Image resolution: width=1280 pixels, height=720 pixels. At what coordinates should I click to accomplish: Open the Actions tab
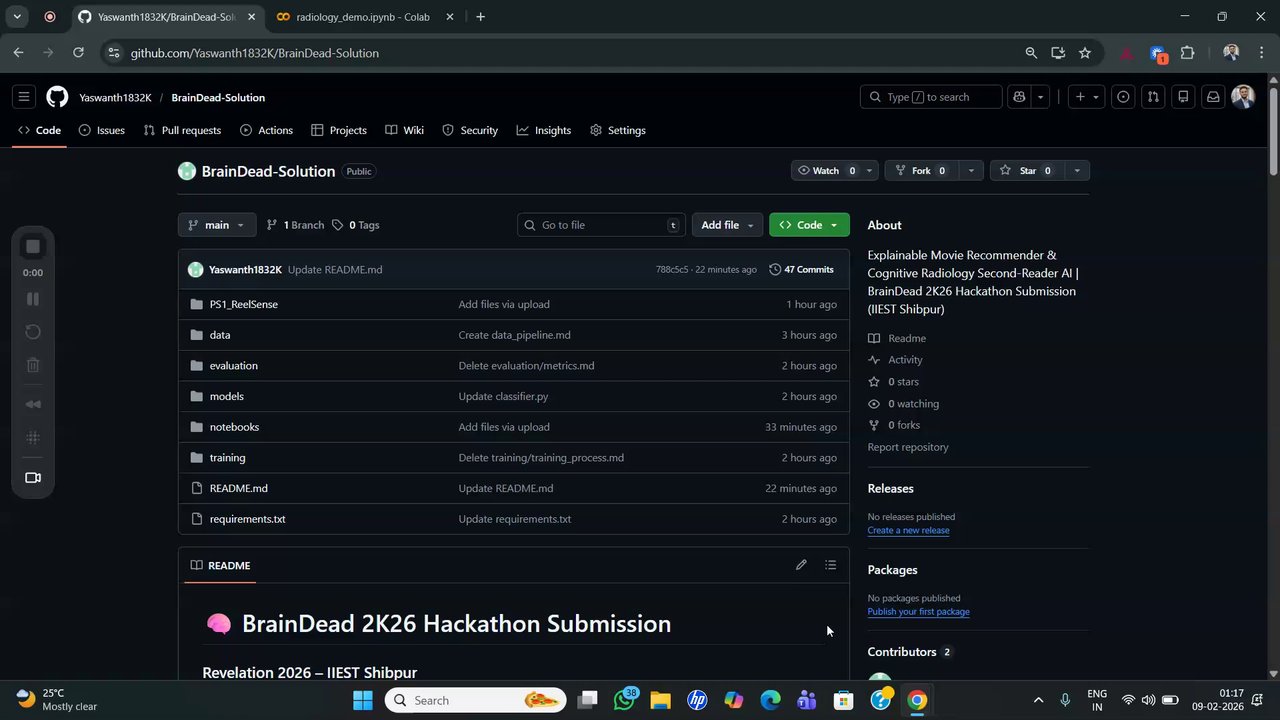(x=266, y=130)
